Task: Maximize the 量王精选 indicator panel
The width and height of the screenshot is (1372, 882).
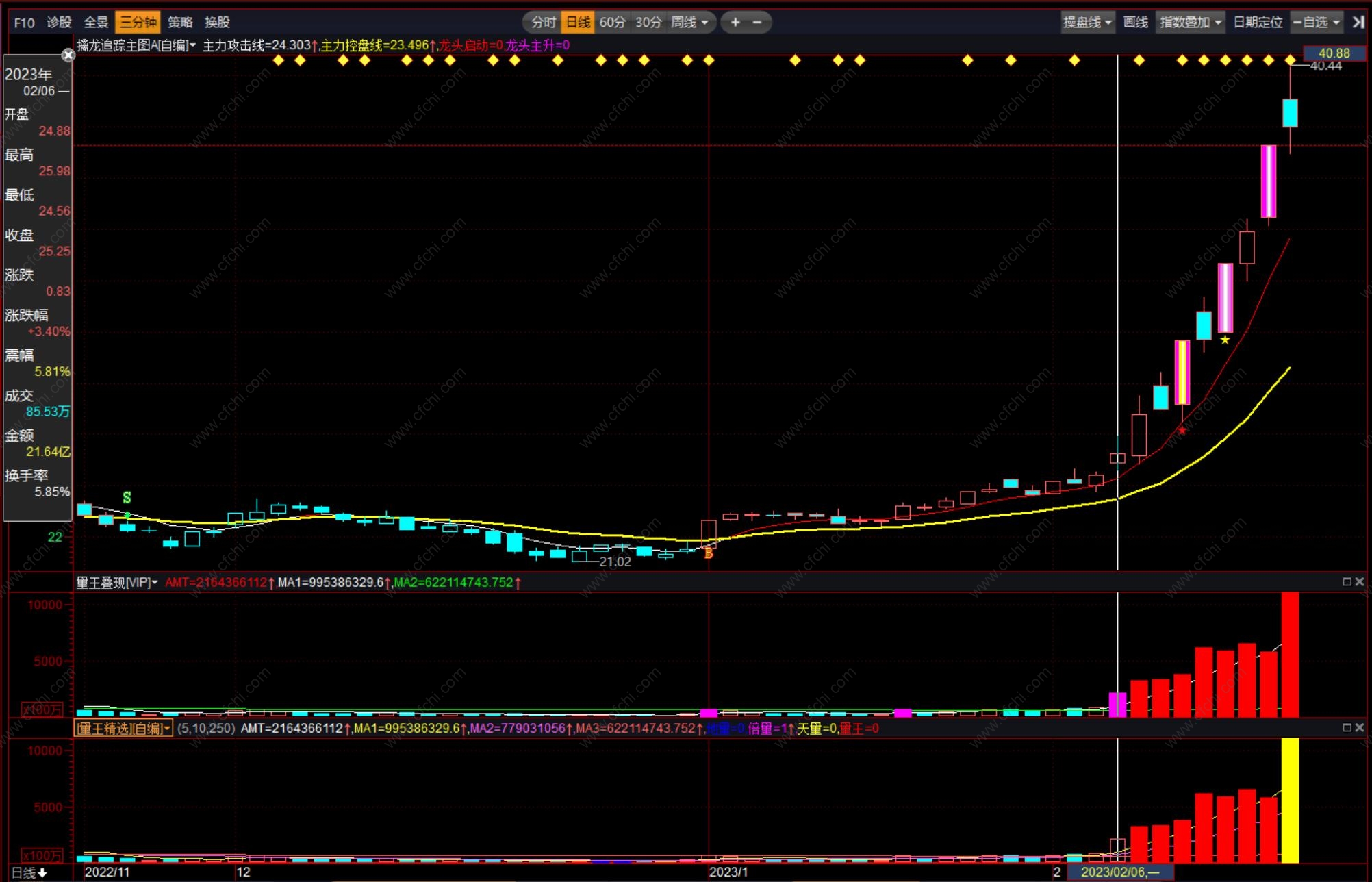Action: [x=1347, y=727]
